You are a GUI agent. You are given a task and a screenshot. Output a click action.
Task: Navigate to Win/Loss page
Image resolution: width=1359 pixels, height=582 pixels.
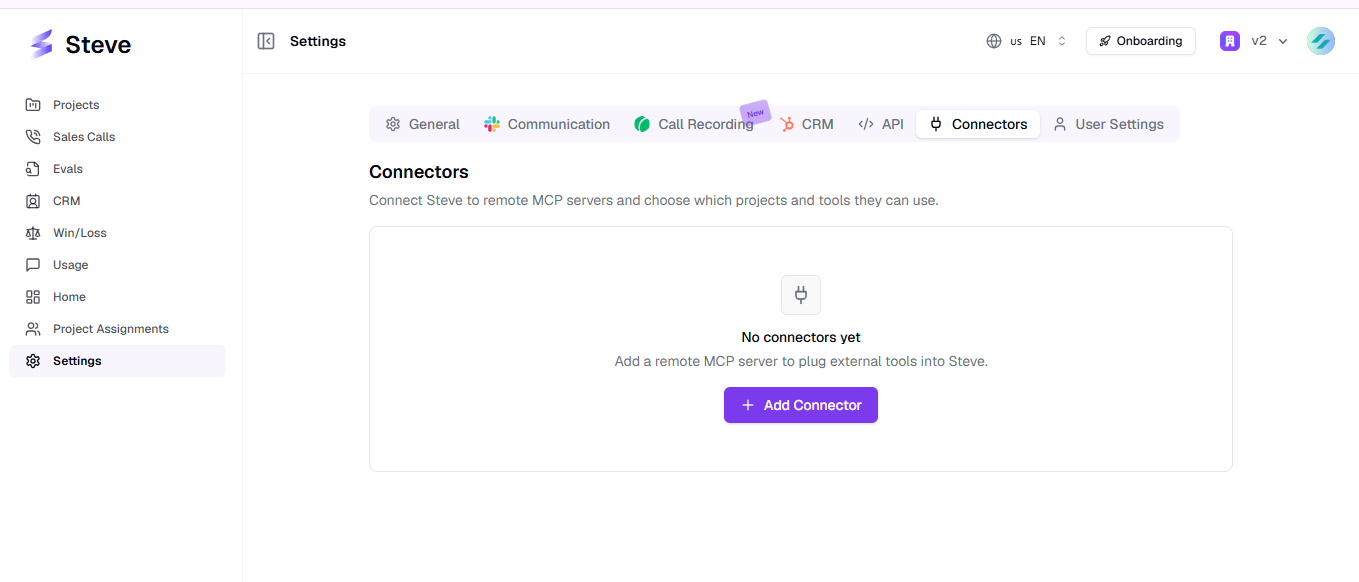coord(117,233)
